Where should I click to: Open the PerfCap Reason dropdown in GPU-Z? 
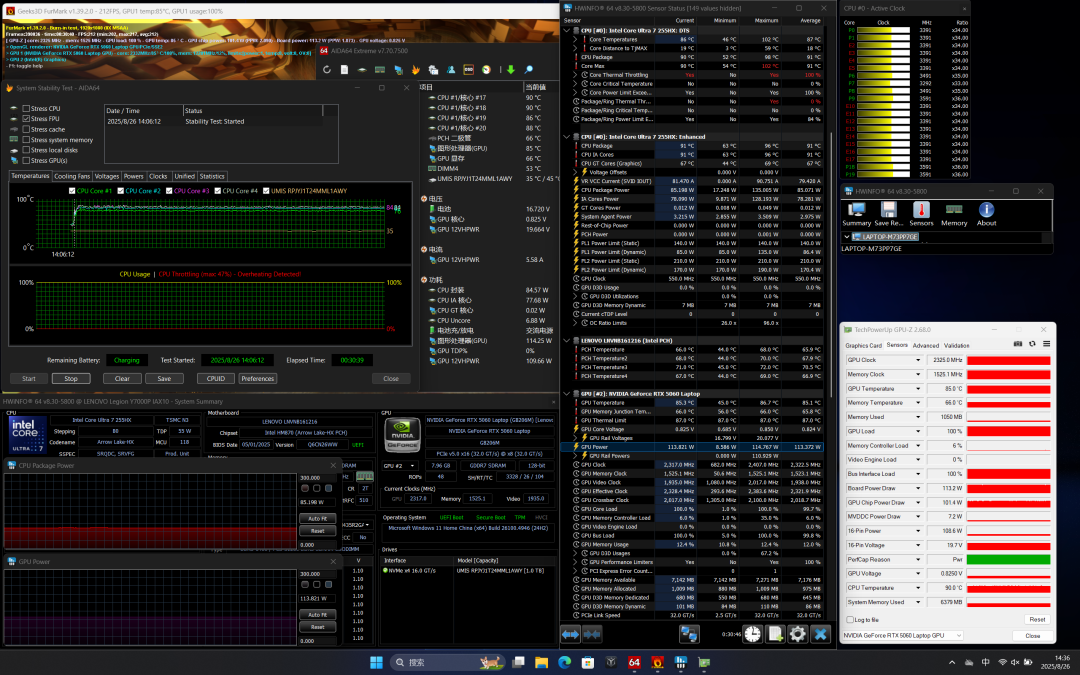click(917, 559)
